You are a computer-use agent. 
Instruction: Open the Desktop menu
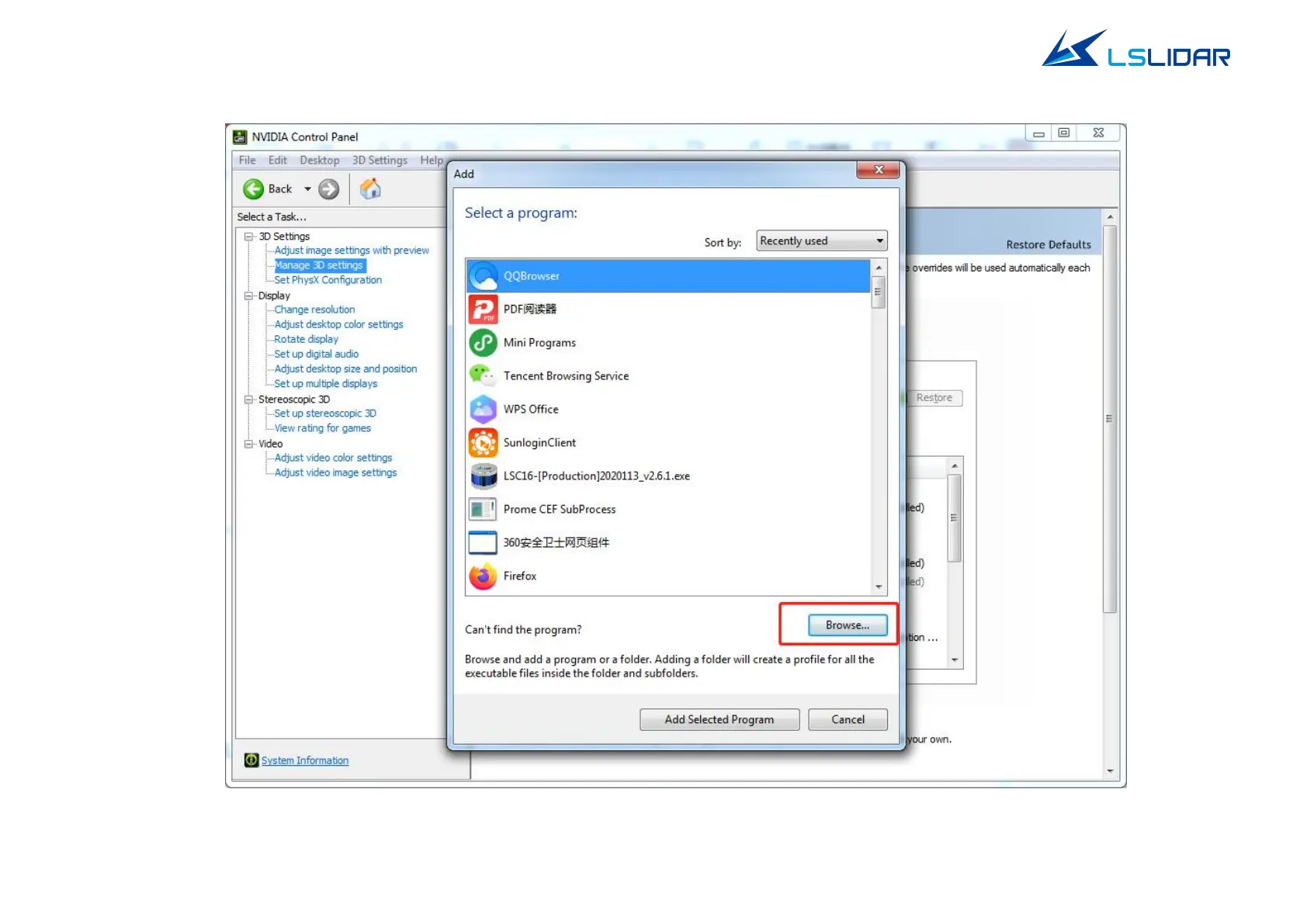click(x=320, y=161)
